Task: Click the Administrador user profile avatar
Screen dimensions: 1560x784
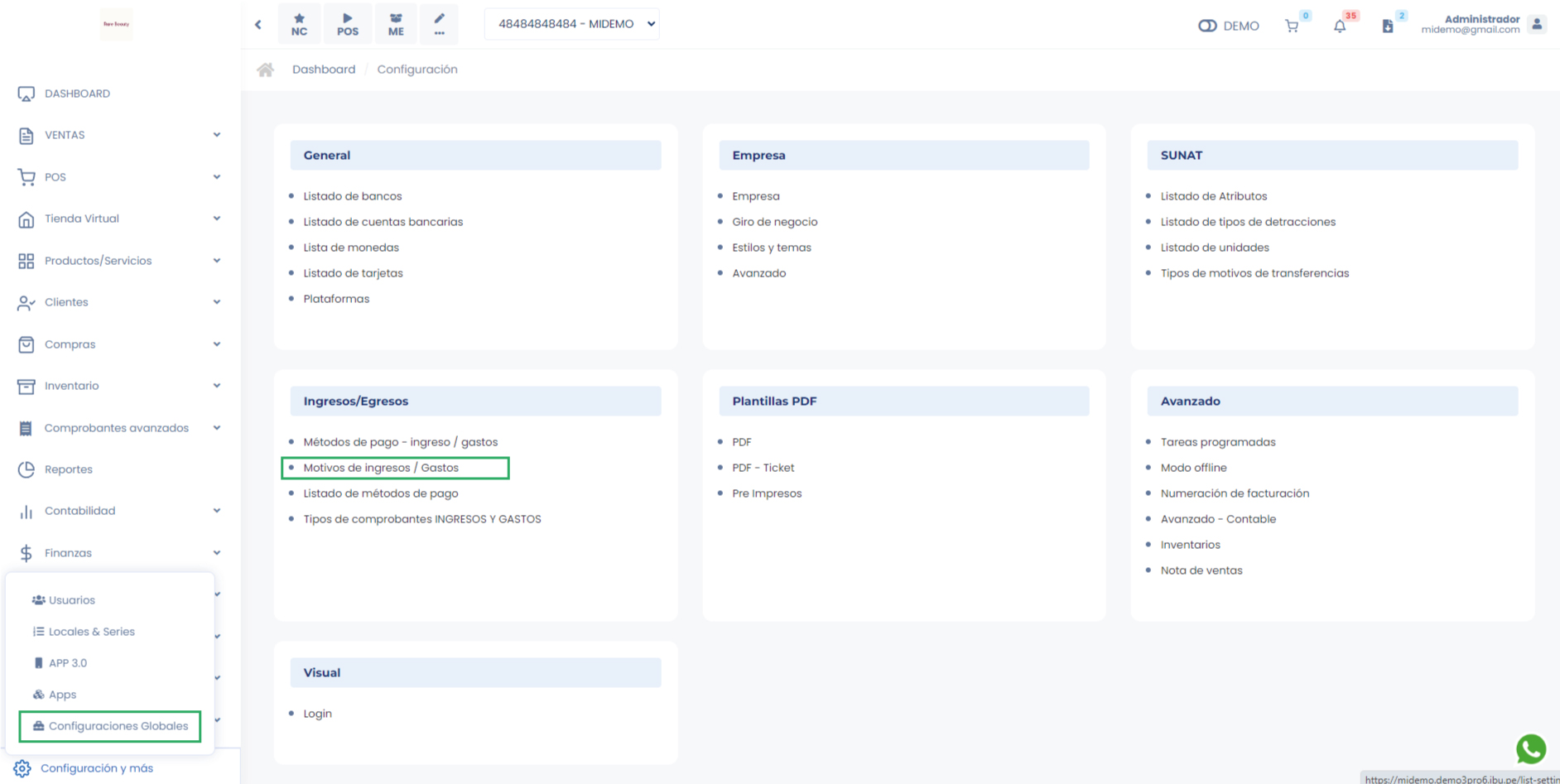Action: (1537, 24)
